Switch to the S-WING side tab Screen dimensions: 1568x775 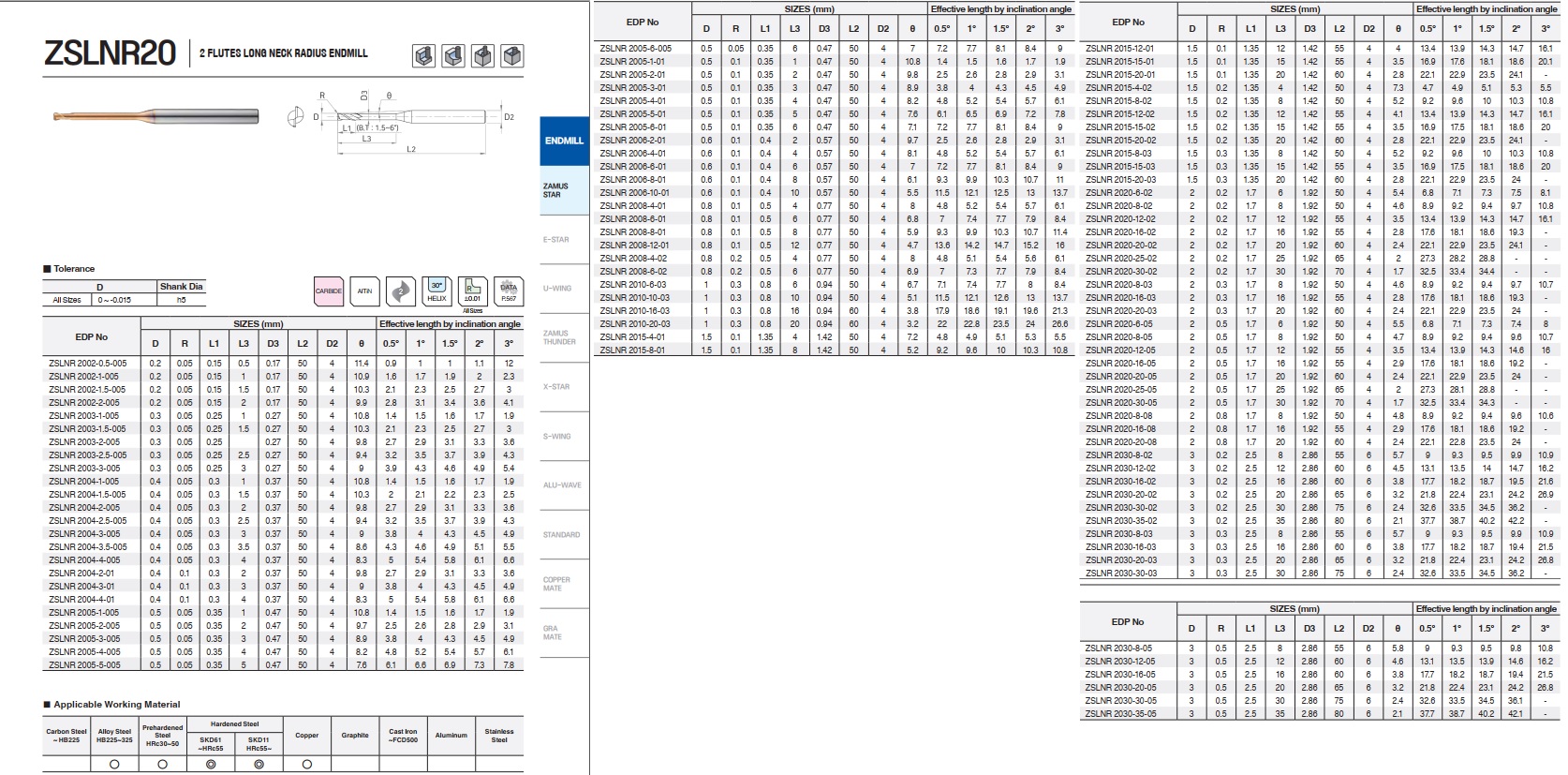[564, 437]
